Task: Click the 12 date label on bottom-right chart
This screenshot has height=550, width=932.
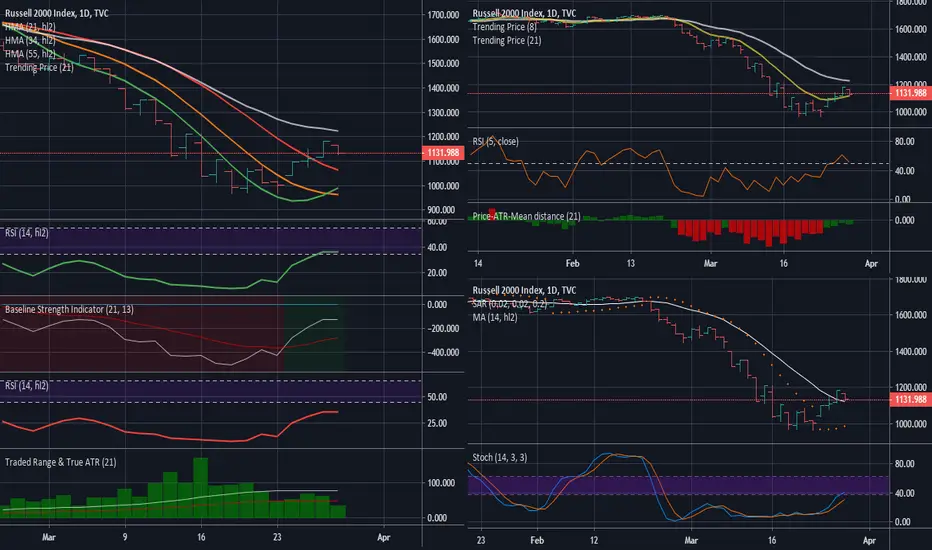Action: point(594,540)
